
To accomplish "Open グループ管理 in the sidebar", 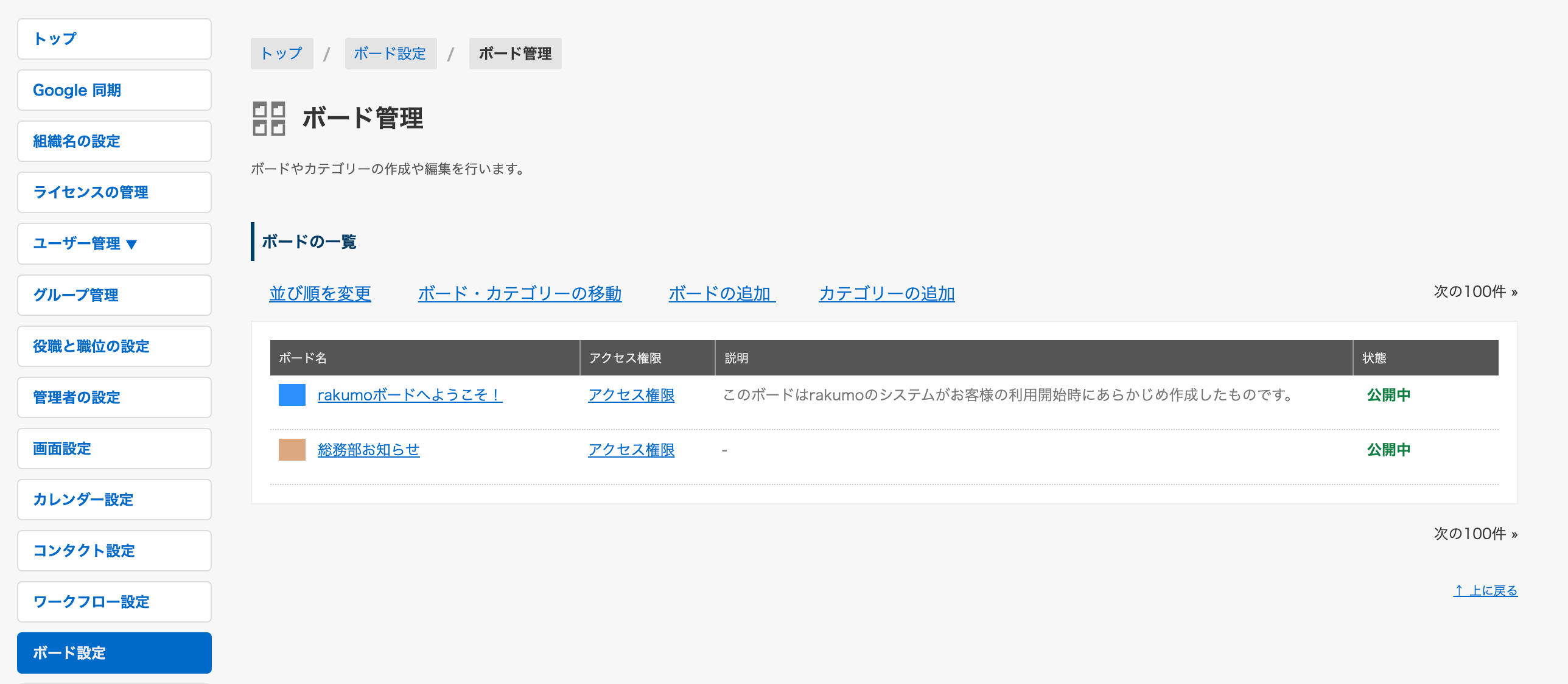I will click(x=114, y=295).
